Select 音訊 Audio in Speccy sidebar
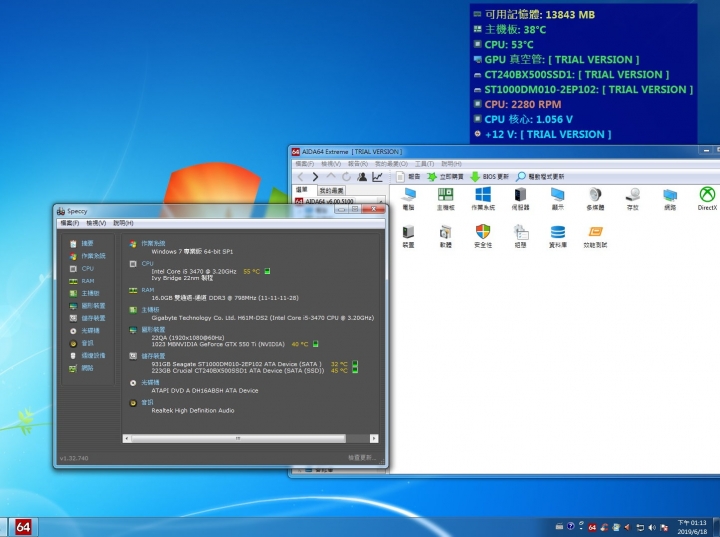 pyautogui.click(x=82, y=343)
